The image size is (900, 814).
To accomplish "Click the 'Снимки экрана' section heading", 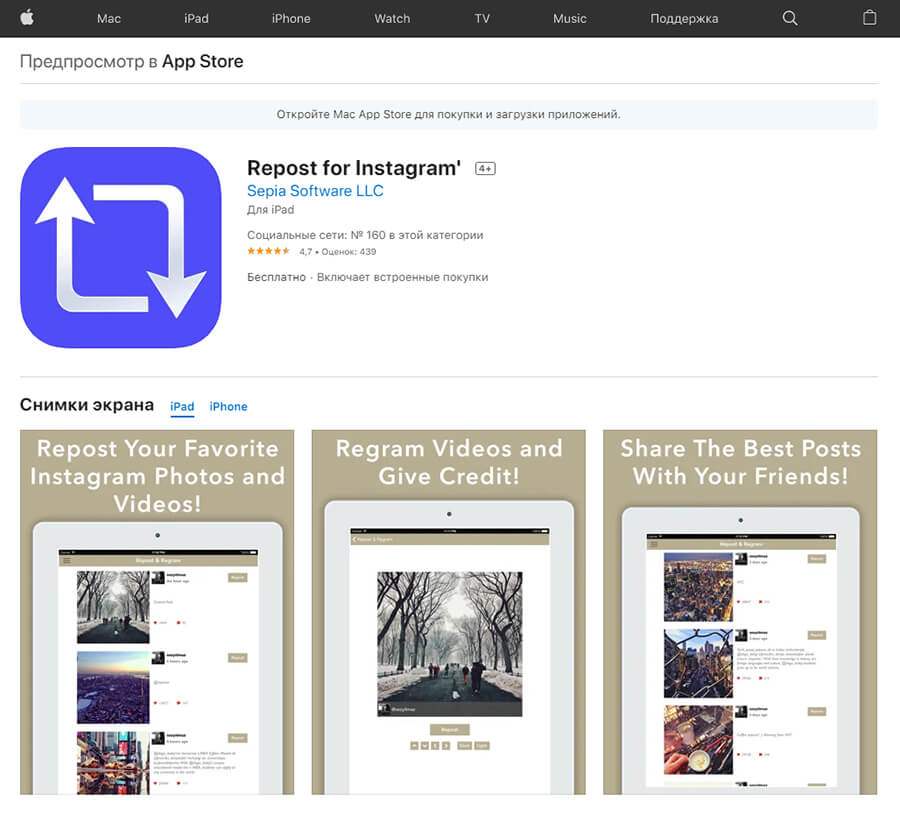I will click(x=87, y=405).
